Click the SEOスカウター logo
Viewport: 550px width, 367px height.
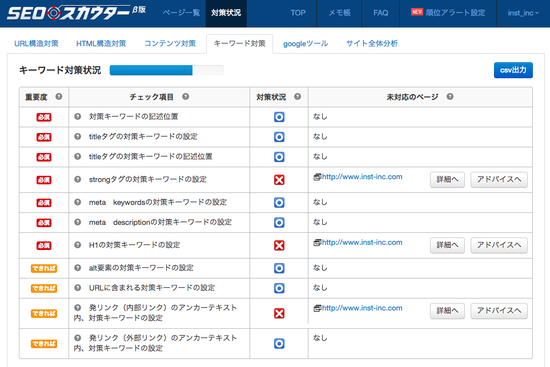pos(76,13)
